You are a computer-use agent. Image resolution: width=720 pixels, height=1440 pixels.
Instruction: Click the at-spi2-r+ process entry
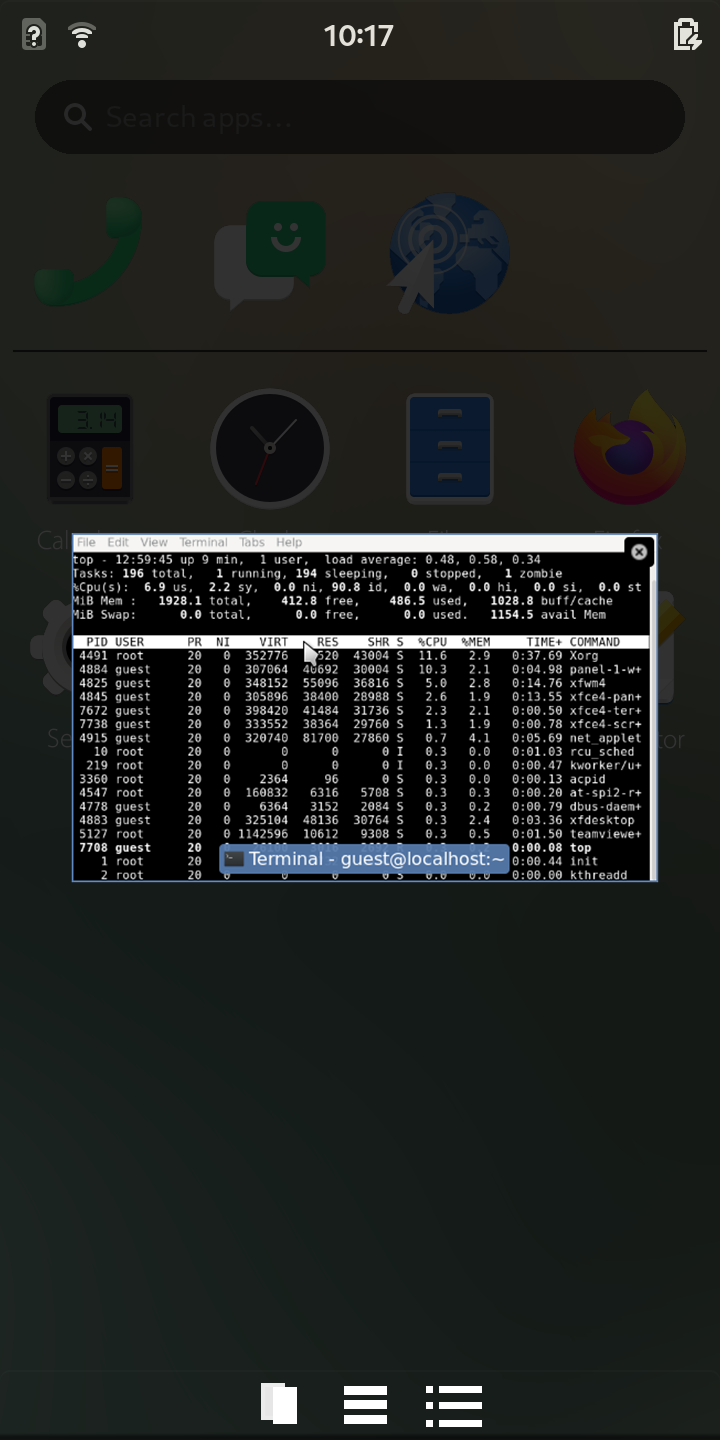click(x=362, y=793)
